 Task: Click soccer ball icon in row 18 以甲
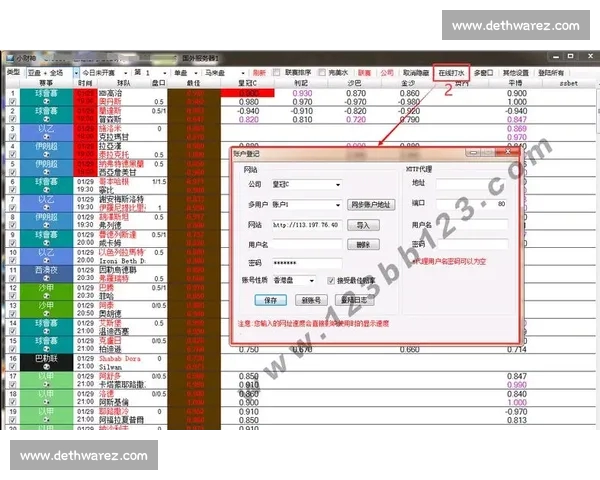(x=46, y=402)
